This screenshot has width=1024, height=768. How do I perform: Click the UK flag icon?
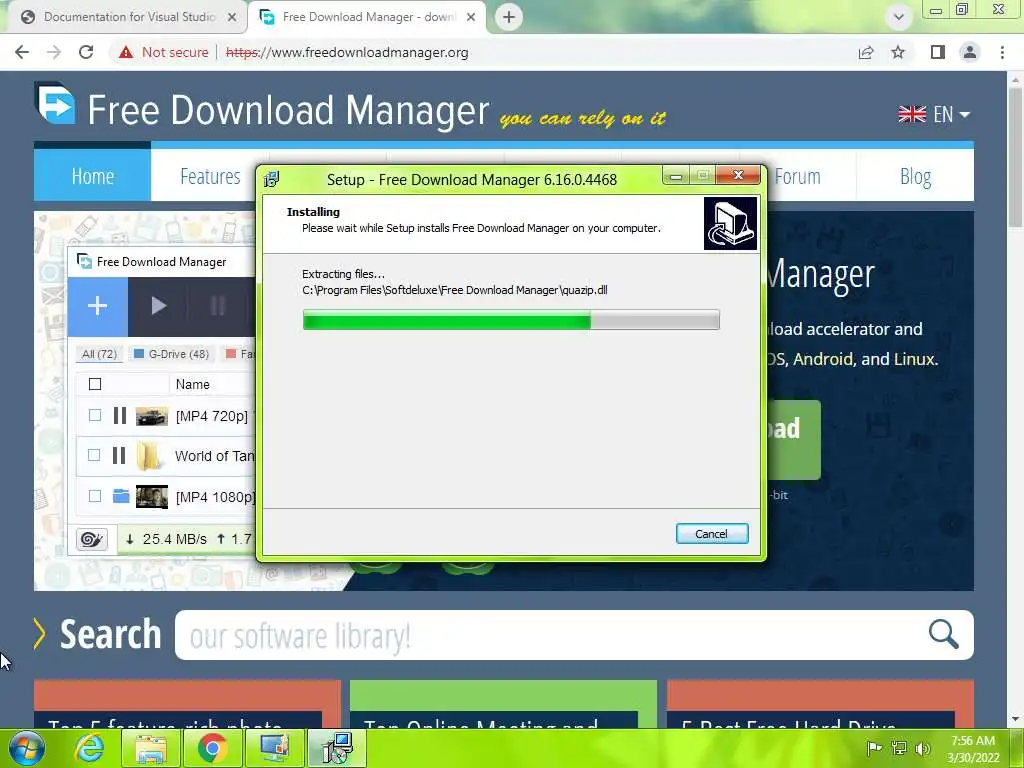coord(912,114)
